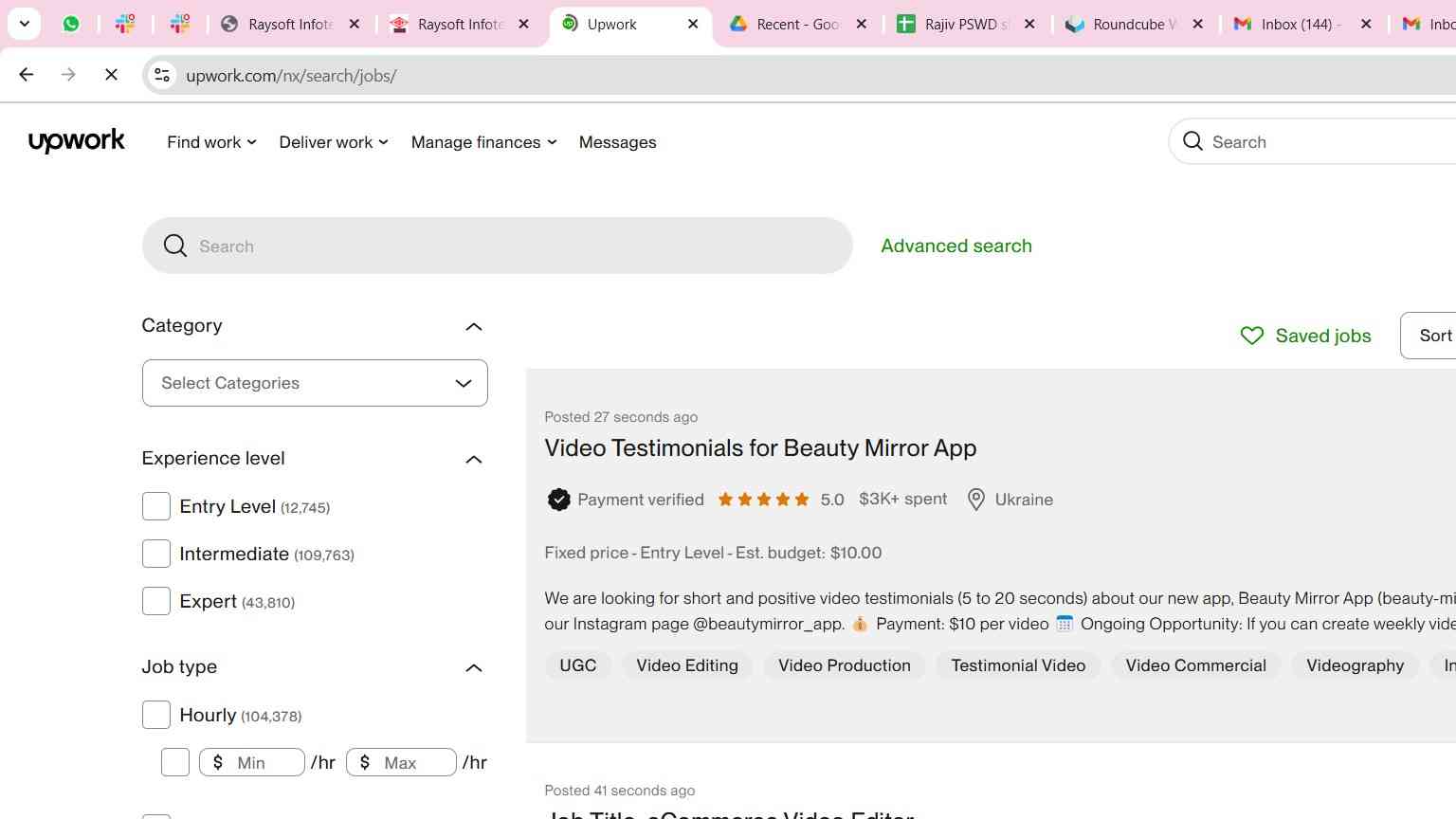Click the Min hourly rate field
This screenshot has height=819, width=1456.
click(x=252, y=762)
